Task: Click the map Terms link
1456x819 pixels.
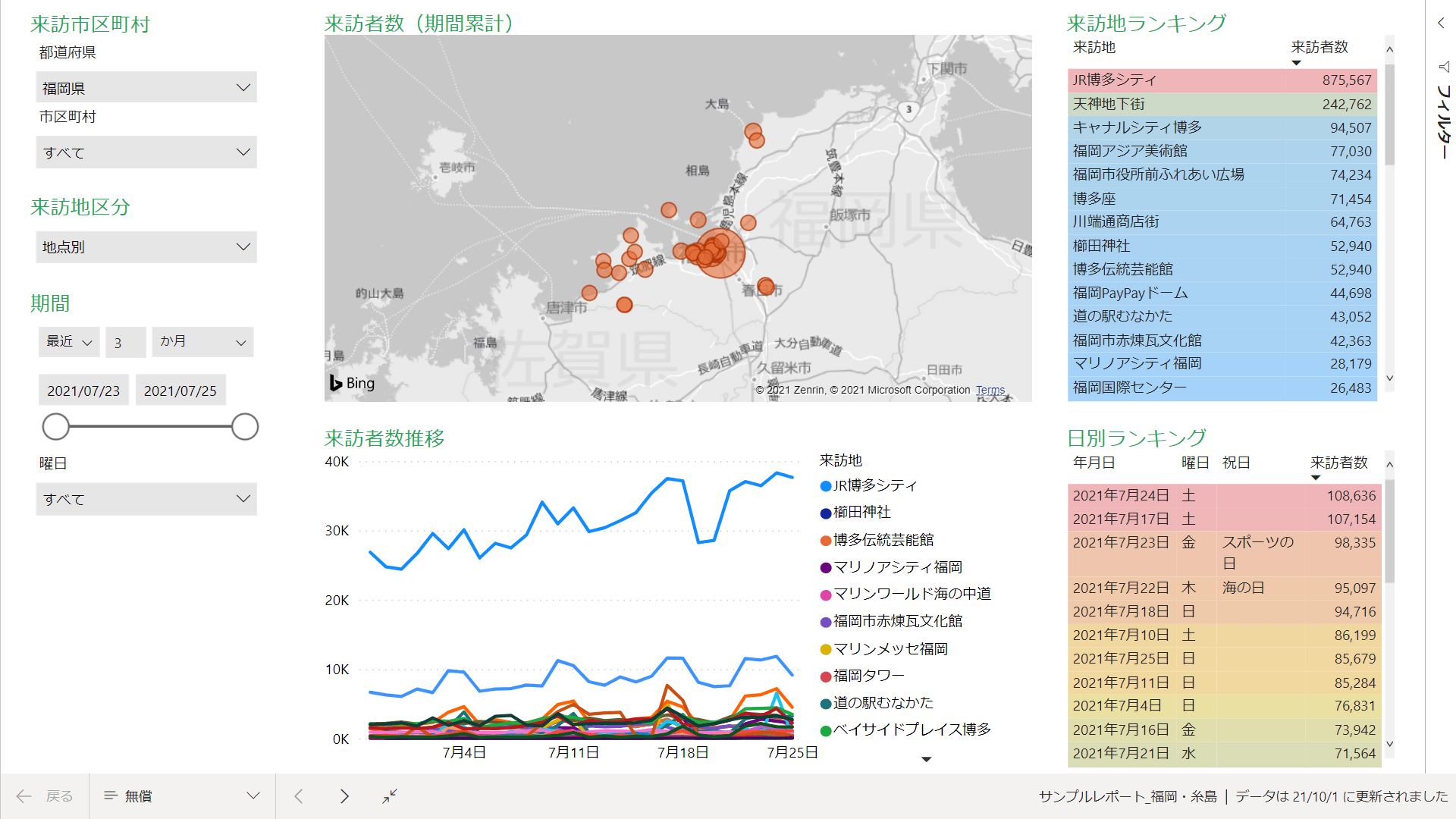Action: (x=990, y=390)
